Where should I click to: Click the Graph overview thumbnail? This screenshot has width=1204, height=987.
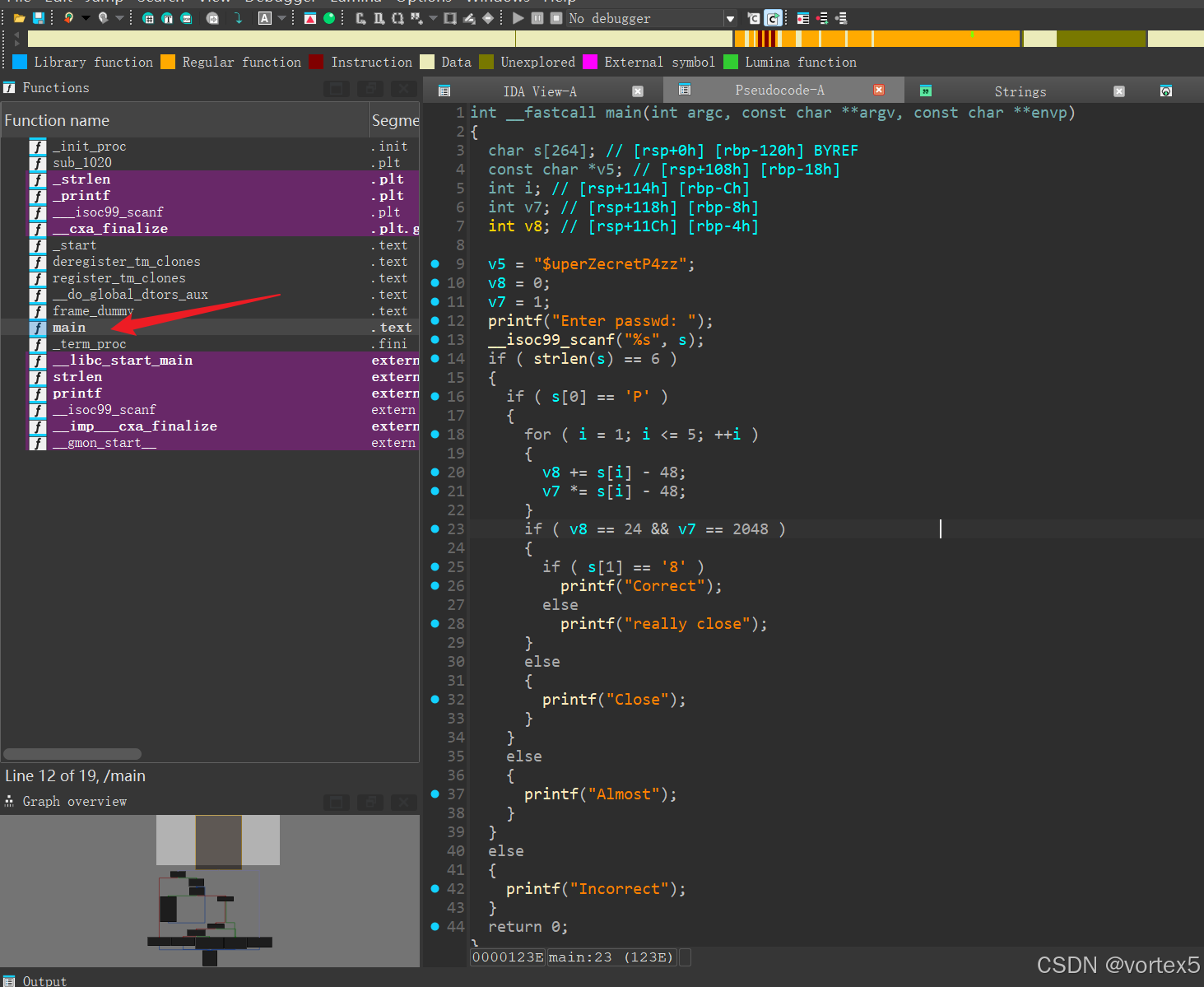point(210,891)
